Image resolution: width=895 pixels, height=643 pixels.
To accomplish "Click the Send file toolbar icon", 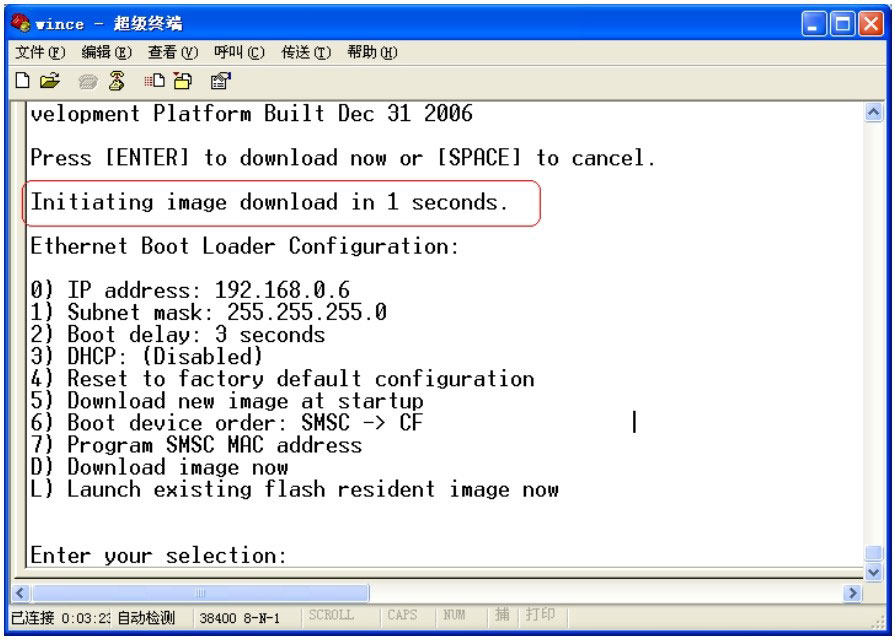I will [x=154, y=81].
